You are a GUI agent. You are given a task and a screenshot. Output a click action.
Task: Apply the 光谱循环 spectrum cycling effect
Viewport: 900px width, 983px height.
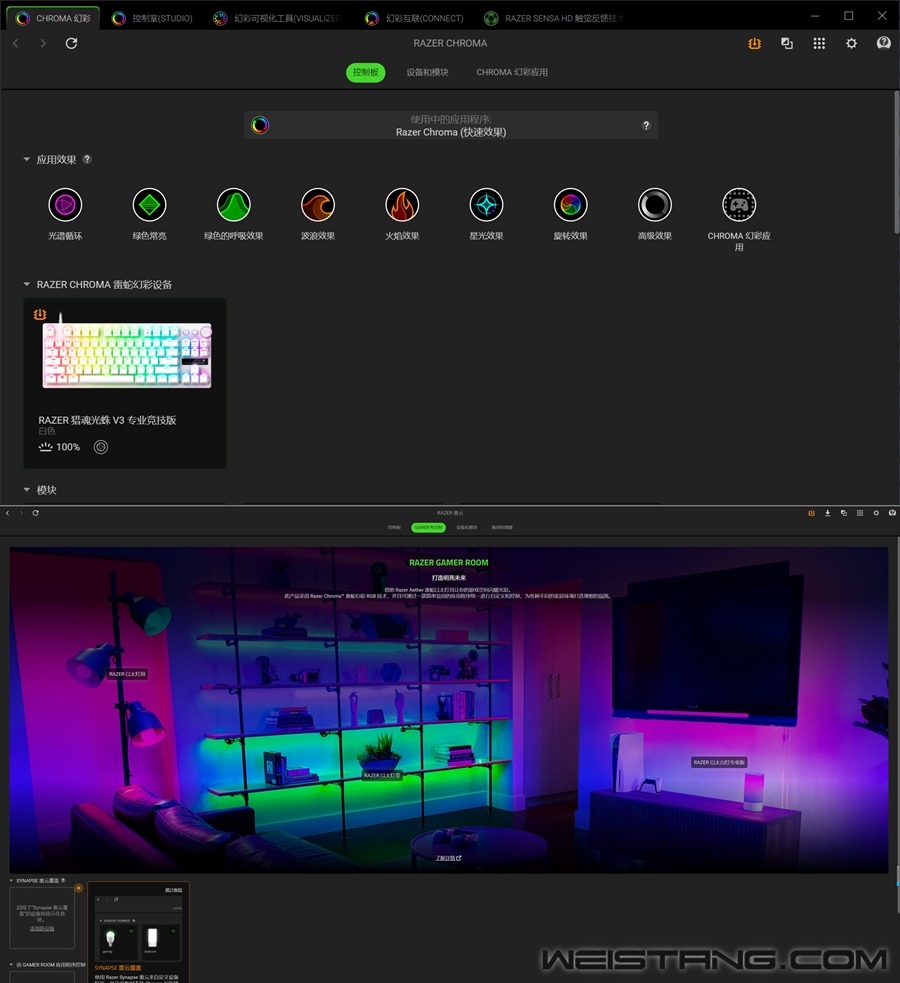[65, 204]
